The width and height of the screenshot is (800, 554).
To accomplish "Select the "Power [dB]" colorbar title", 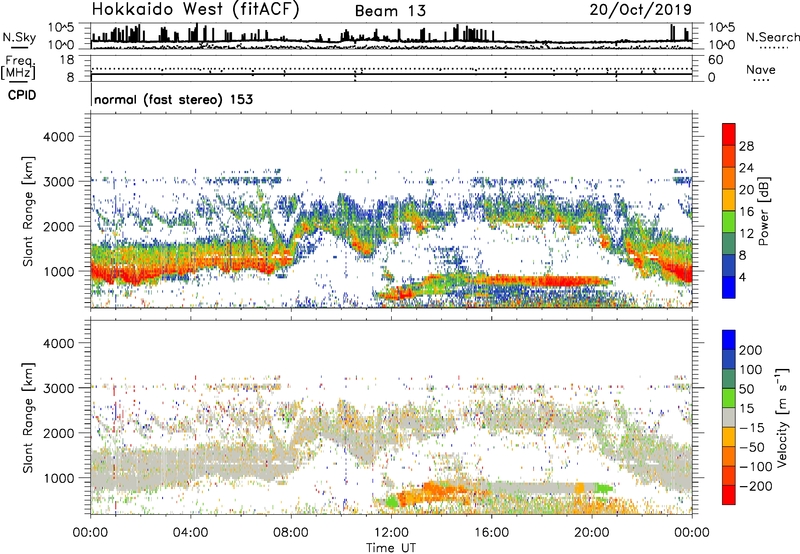I will tap(764, 211).
